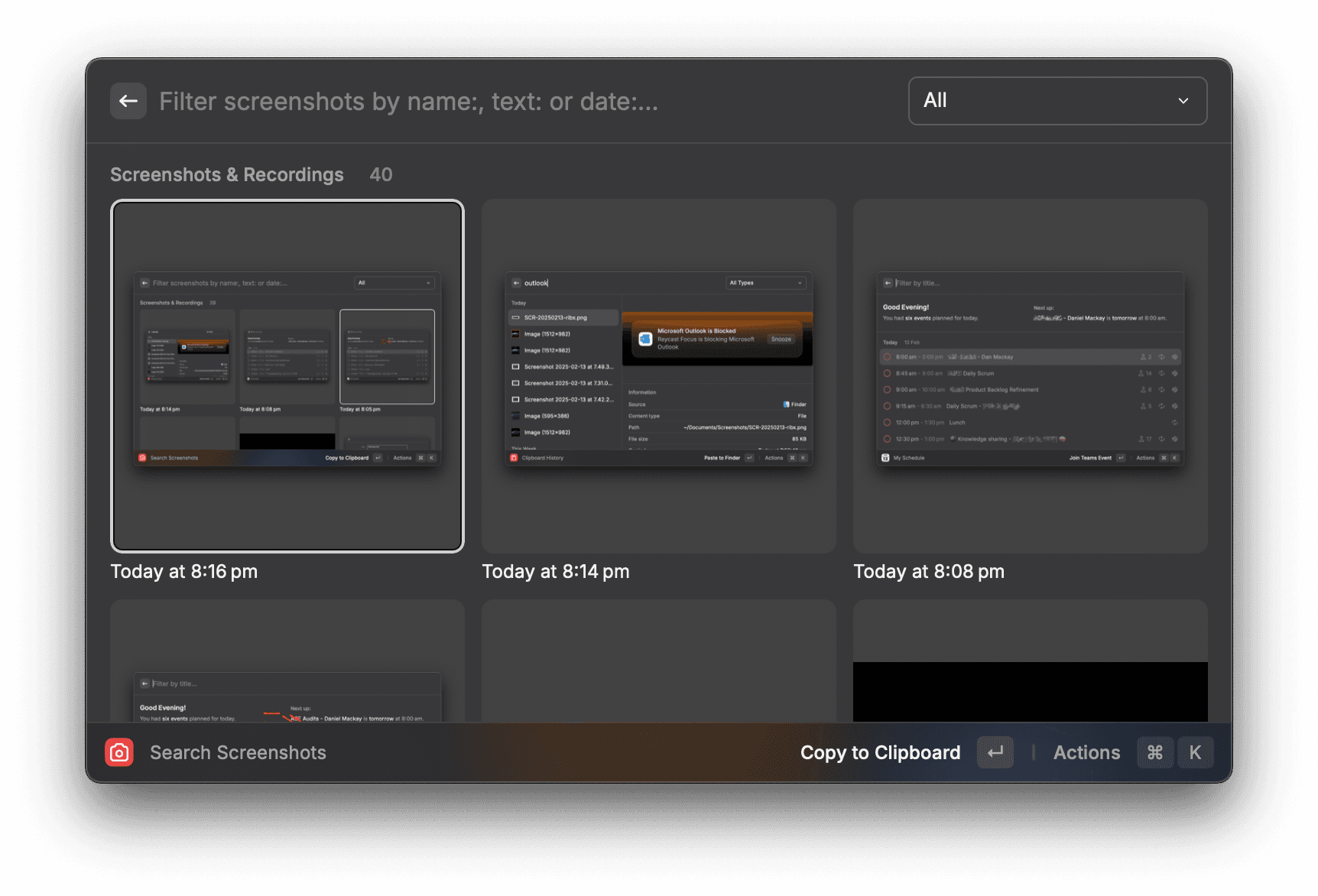
Task: Click the 'Screenshots & Recordings' heading
Action: [x=227, y=175]
